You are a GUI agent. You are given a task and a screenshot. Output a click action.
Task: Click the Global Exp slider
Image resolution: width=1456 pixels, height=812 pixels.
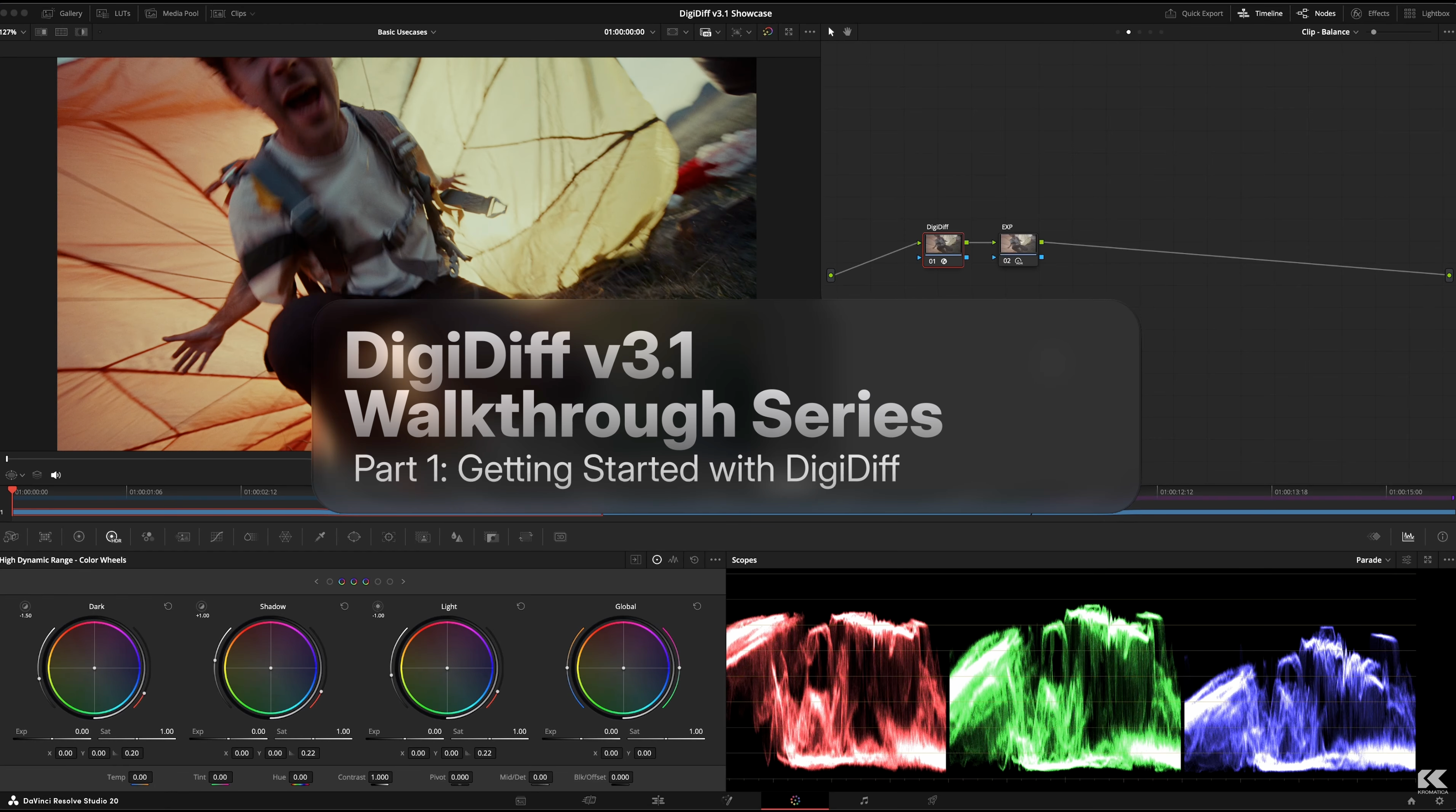(x=581, y=739)
